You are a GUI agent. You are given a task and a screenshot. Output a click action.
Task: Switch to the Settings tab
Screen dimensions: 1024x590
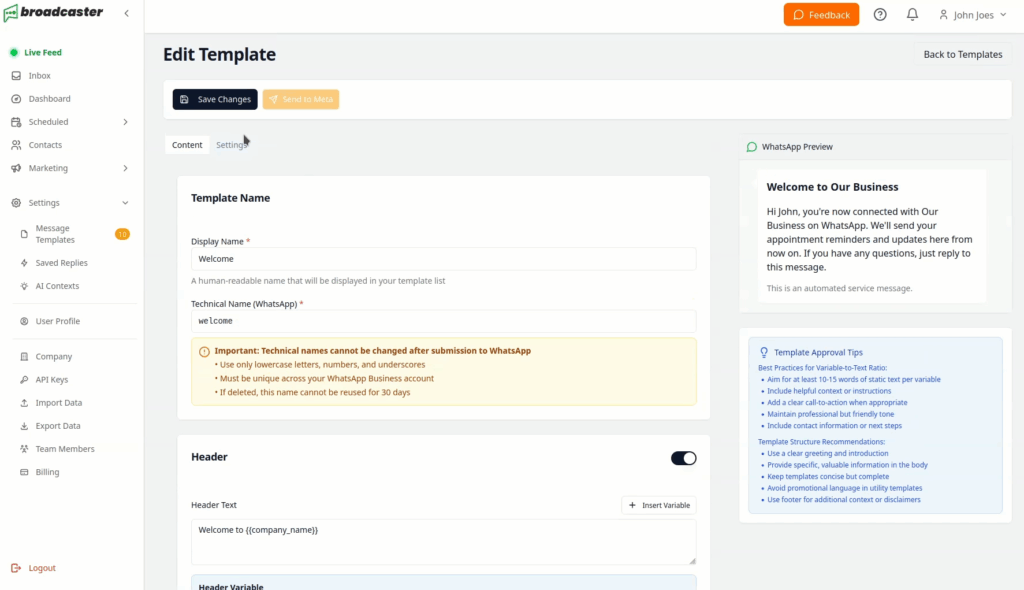click(x=232, y=145)
